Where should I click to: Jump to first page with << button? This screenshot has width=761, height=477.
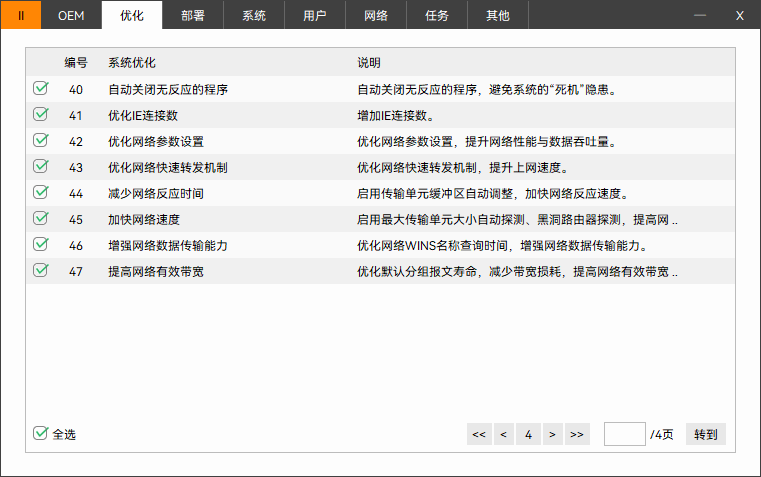click(x=478, y=434)
